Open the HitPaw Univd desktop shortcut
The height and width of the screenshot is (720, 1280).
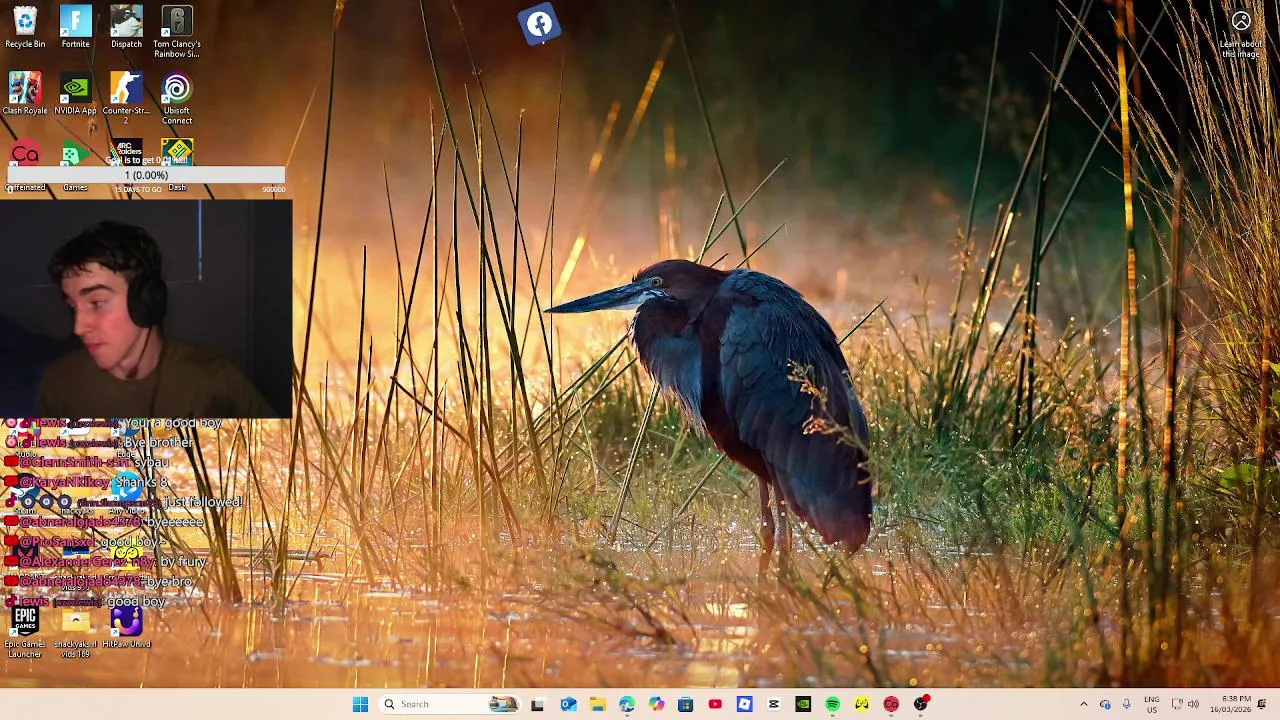tap(126, 628)
